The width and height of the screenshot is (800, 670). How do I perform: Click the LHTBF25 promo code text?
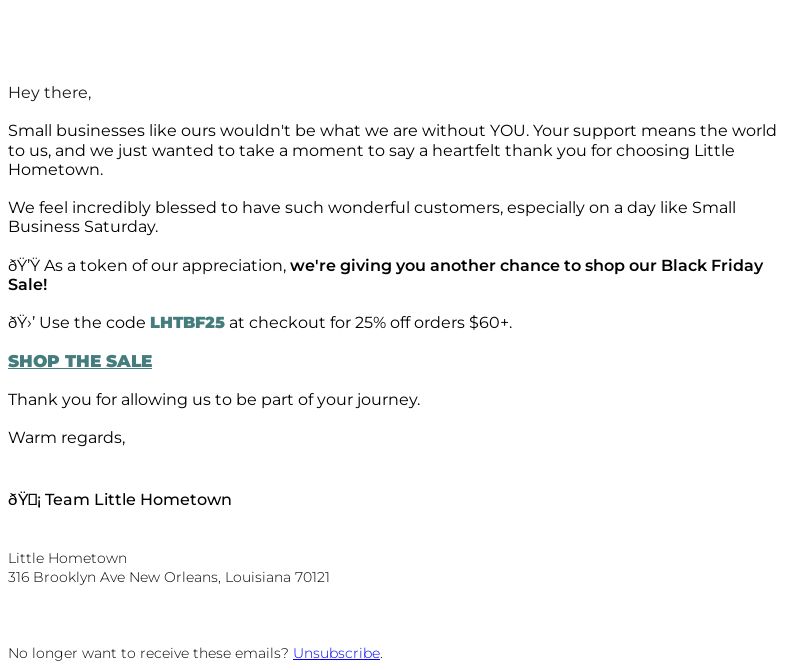point(187,322)
